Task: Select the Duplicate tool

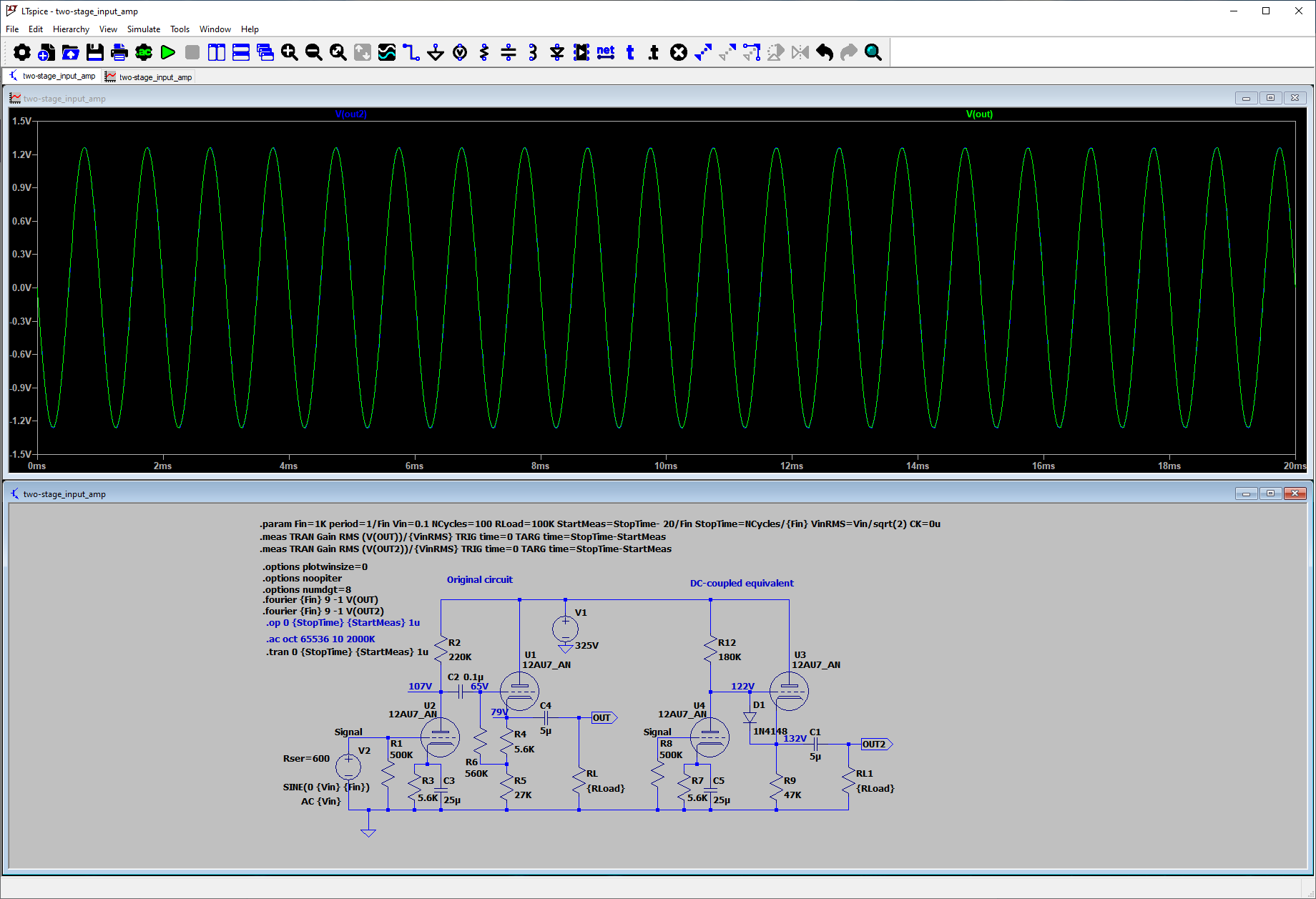Action: coord(703,52)
